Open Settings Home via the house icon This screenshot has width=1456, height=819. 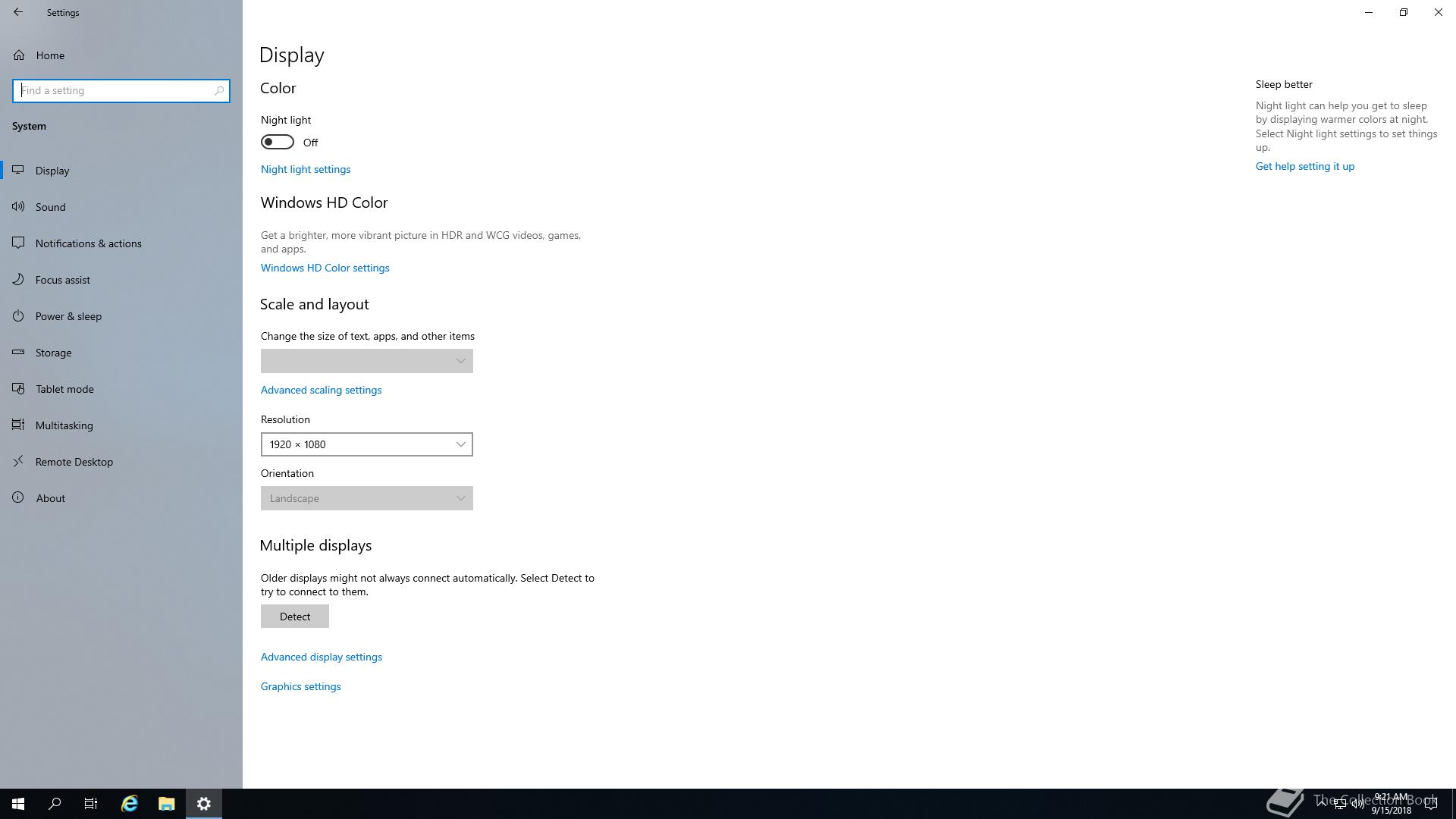click(x=19, y=55)
